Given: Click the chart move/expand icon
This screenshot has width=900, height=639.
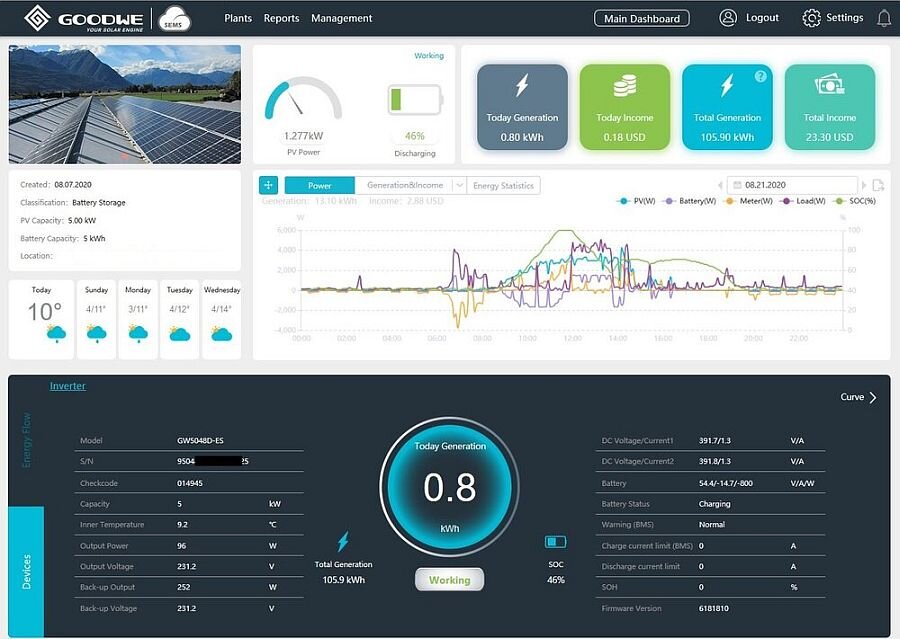Looking at the screenshot, I should coord(269,185).
